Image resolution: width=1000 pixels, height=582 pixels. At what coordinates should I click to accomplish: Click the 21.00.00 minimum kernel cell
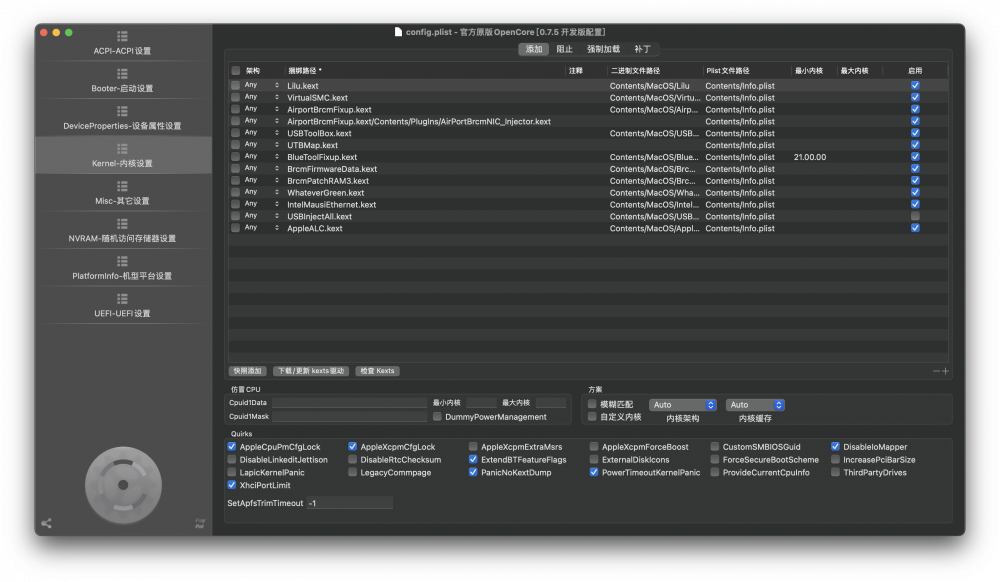click(810, 157)
